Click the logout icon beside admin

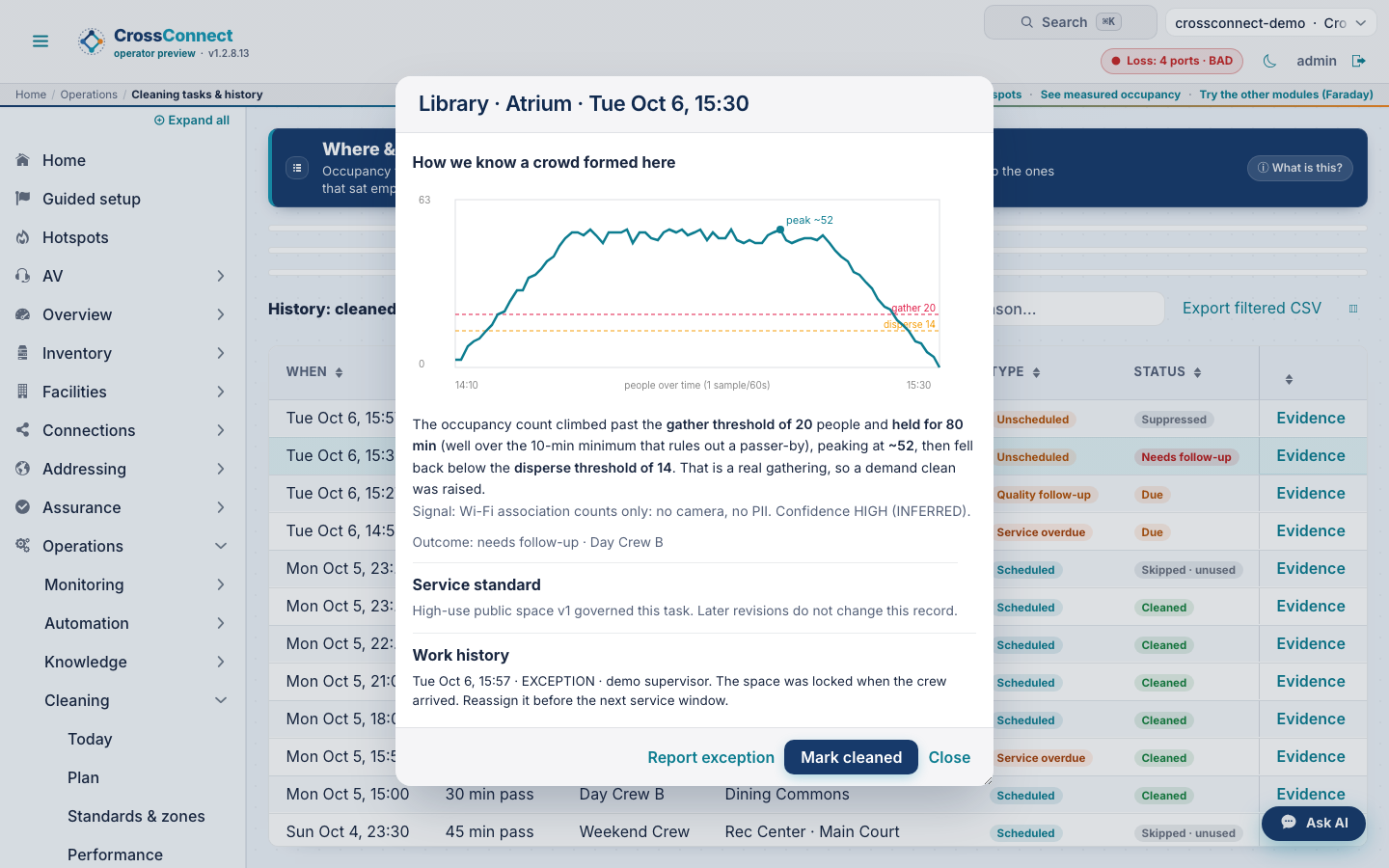[x=1359, y=61]
